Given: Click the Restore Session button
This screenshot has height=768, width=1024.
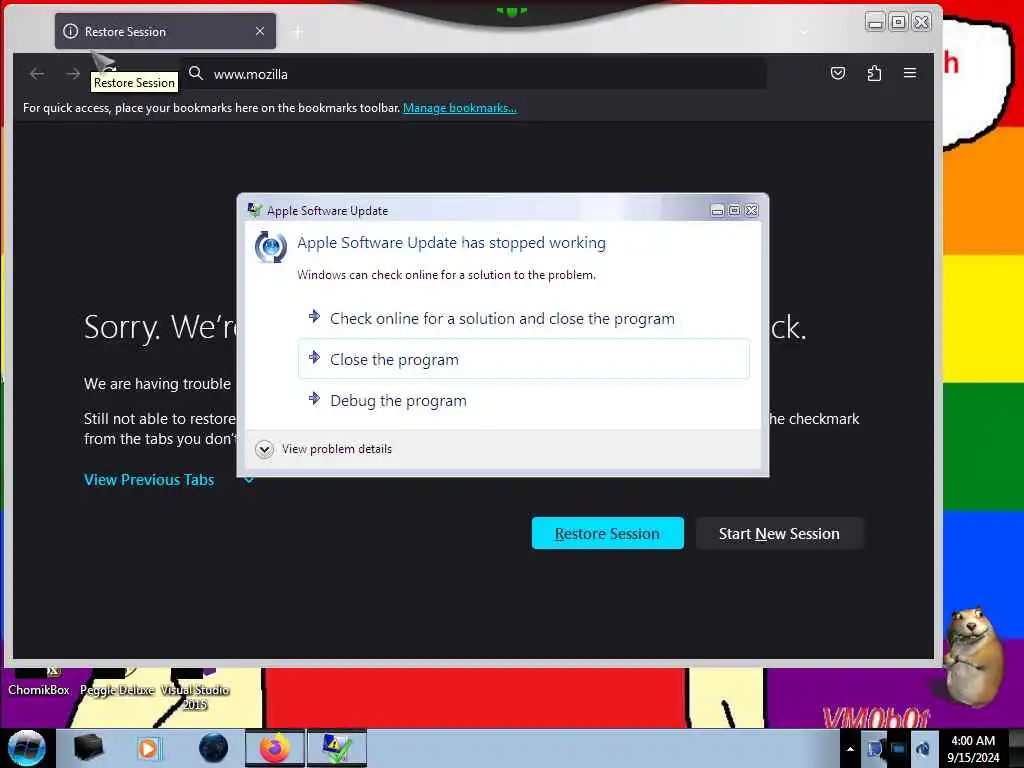Looking at the screenshot, I should (x=607, y=534).
